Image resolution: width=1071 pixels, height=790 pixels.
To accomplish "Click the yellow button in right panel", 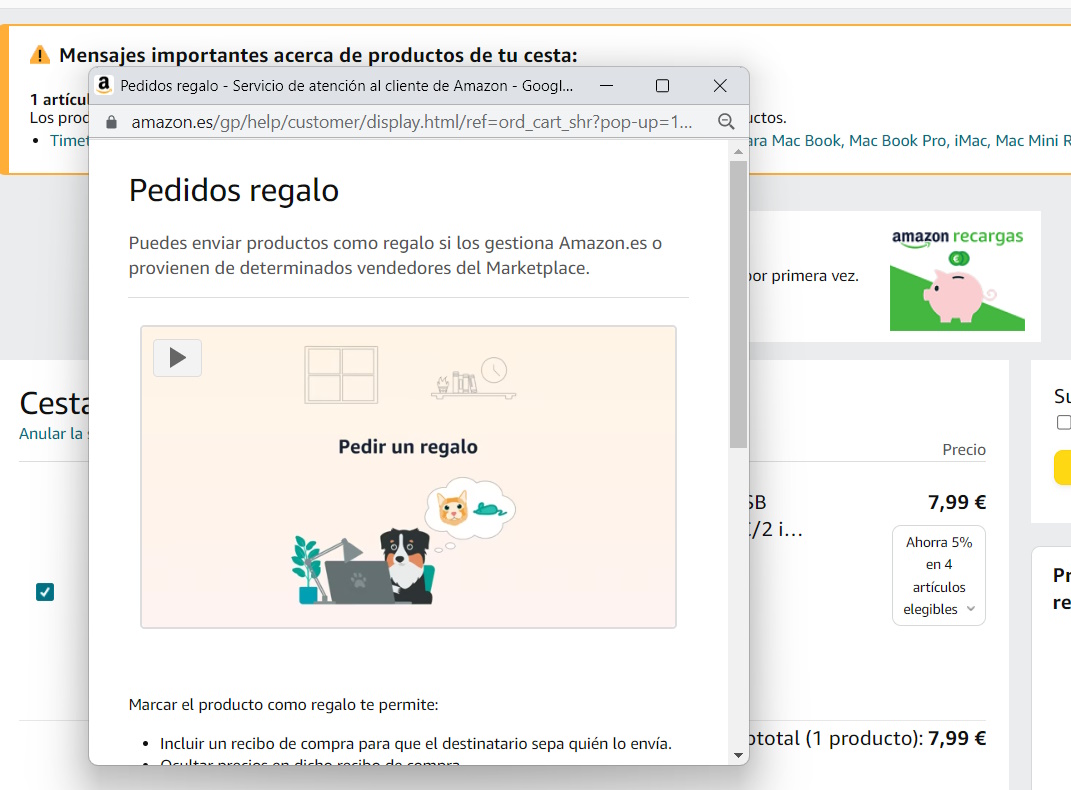I will [x=1062, y=467].
